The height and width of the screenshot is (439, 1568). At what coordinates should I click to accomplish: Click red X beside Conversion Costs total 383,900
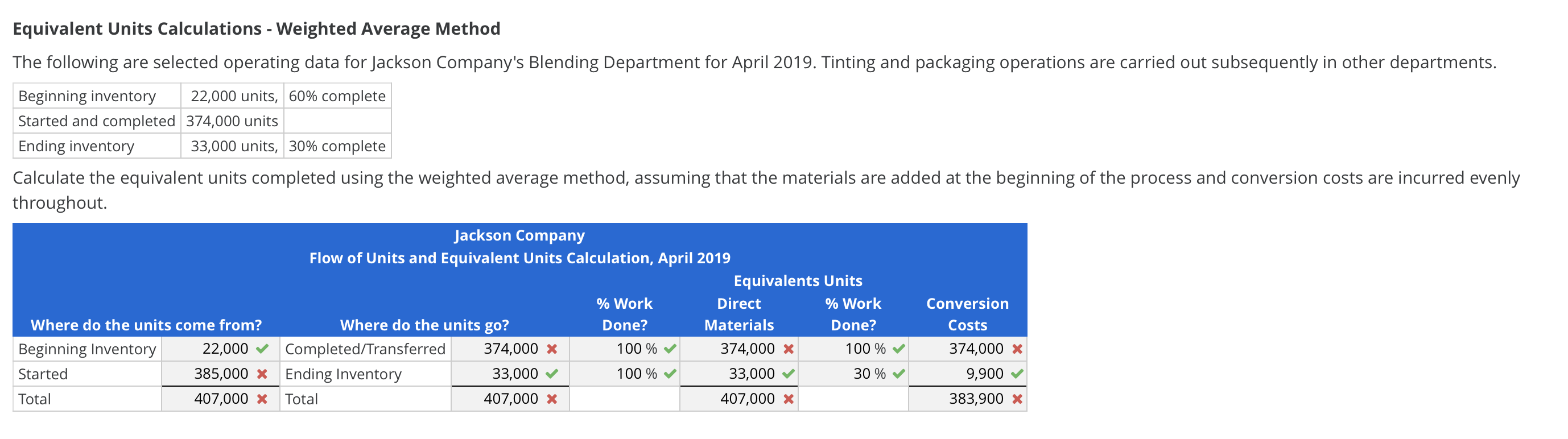pos(1017,399)
